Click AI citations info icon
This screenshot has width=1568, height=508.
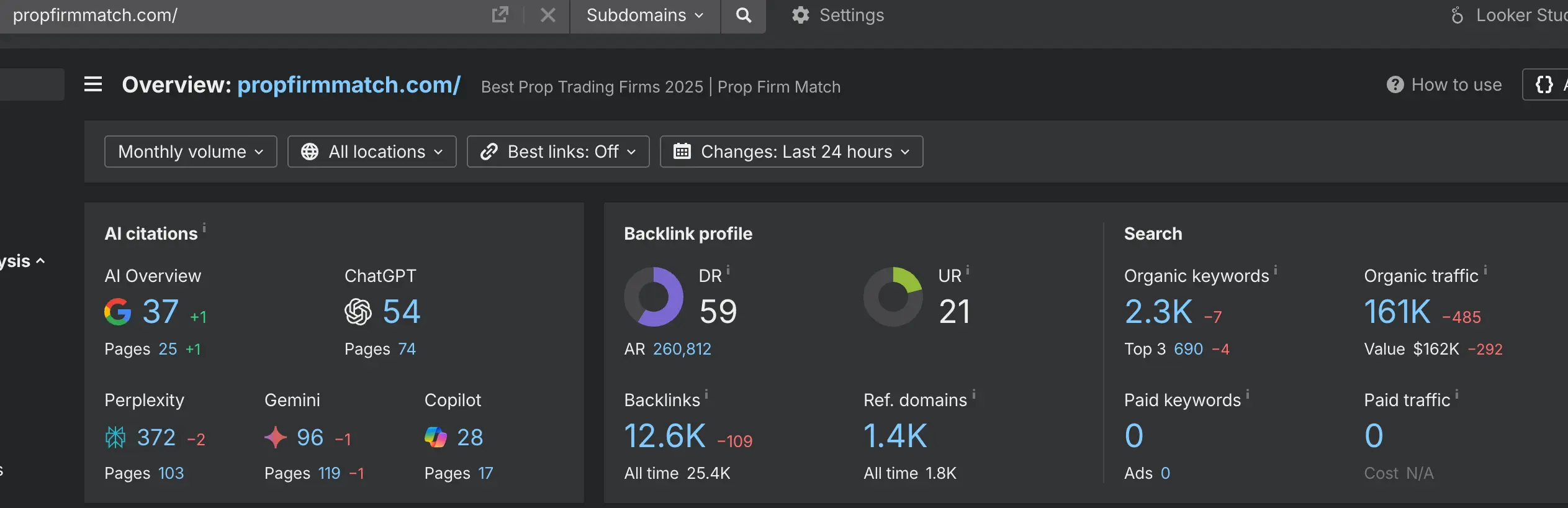(x=204, y=227)
